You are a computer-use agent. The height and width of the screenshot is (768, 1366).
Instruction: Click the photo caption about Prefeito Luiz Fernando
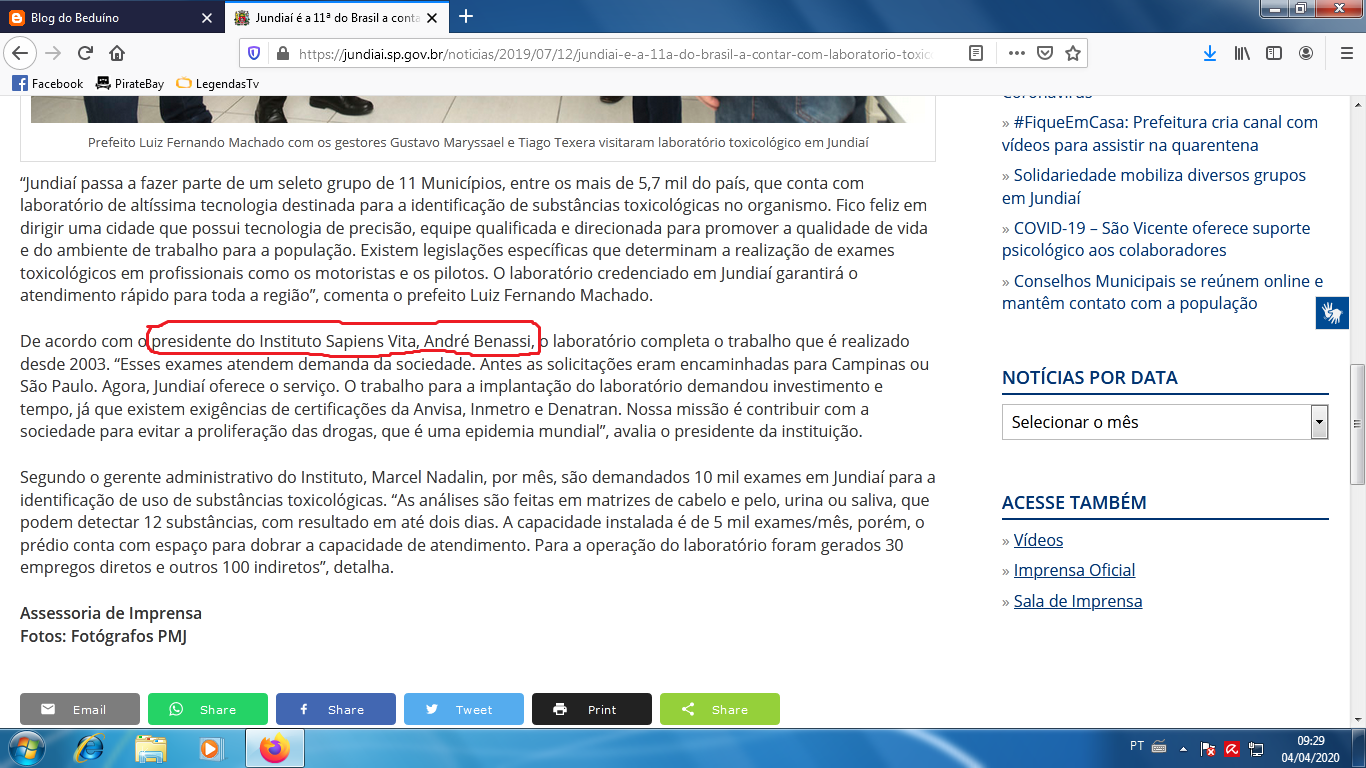(478, 142)
